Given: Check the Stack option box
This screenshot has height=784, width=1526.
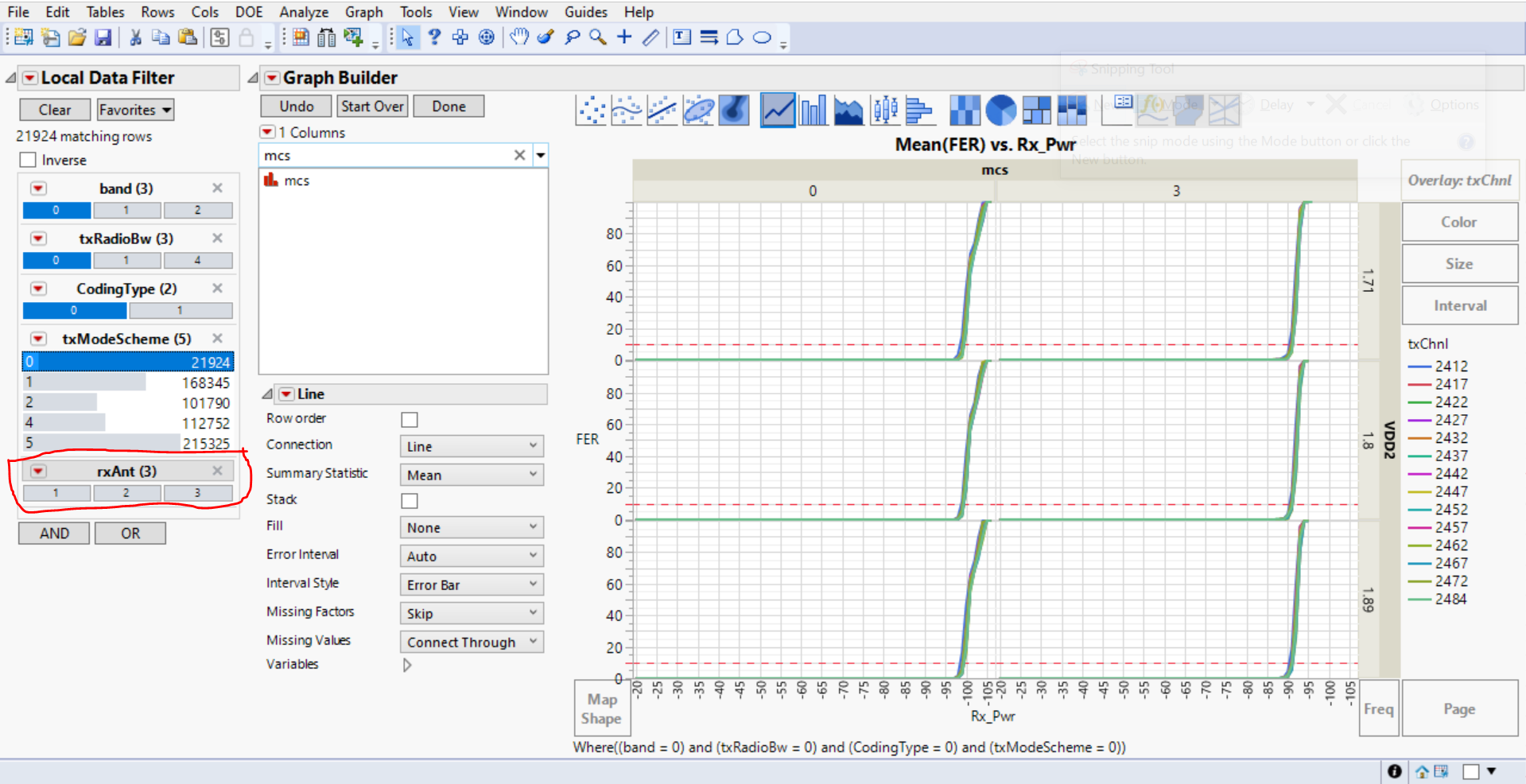Looking at the screenshot, I should pos(410,500).
